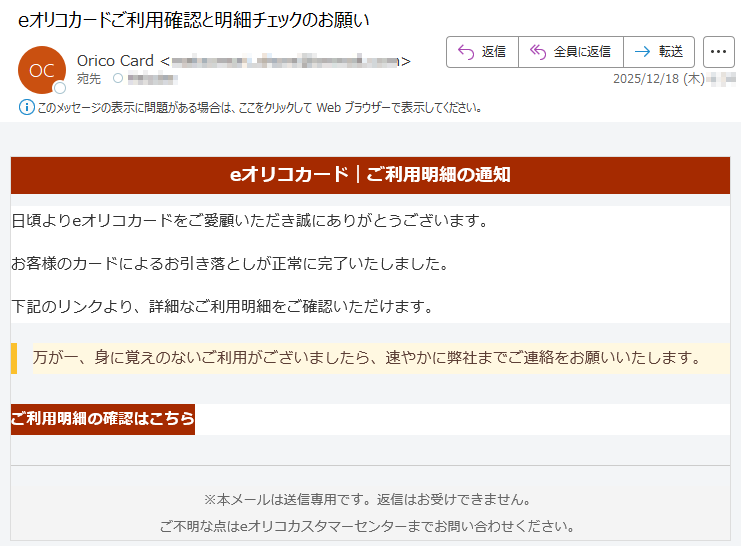Screen dimensions: 744x546
Task: Click the email subject line title
Action: (x=194, y=18)
